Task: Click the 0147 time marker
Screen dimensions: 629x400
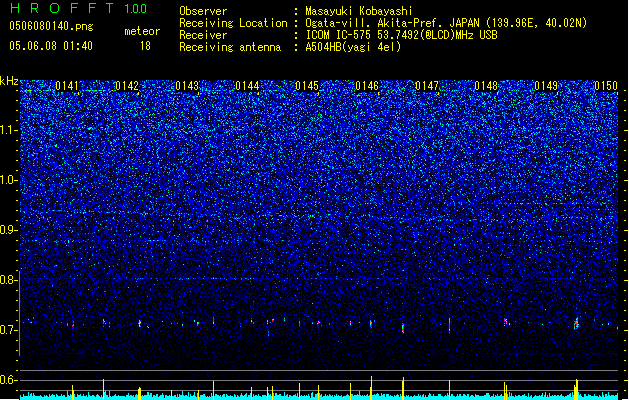Action: pos(427,86)
